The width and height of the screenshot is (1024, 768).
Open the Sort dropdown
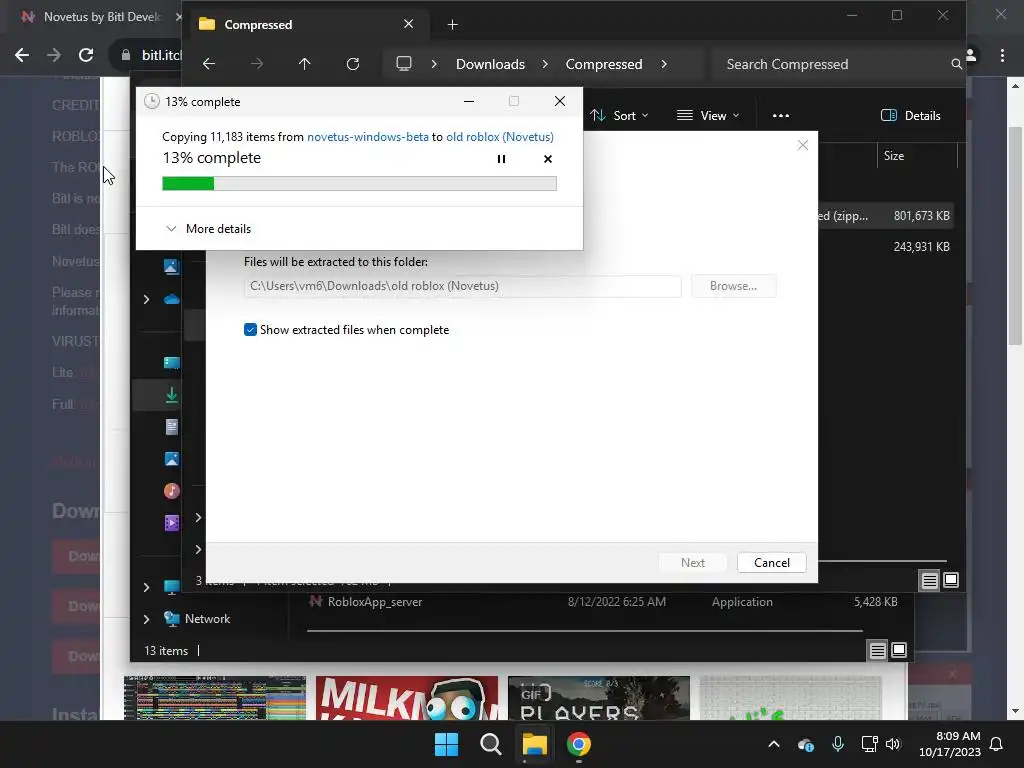tap(619, 116)
